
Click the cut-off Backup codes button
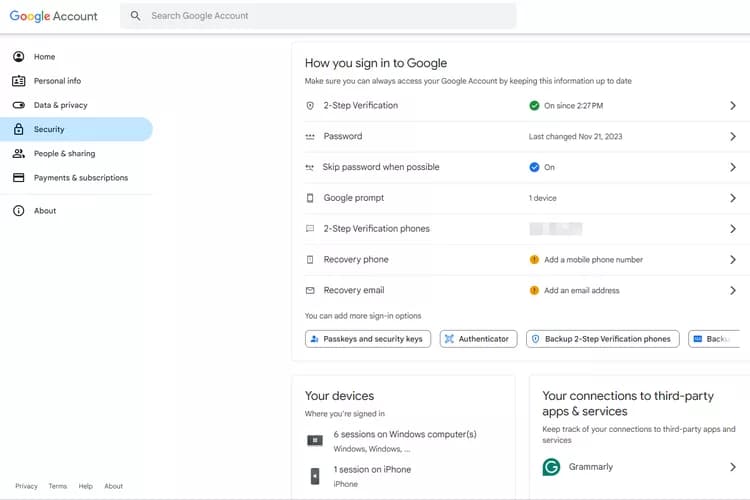coord(714,339)
